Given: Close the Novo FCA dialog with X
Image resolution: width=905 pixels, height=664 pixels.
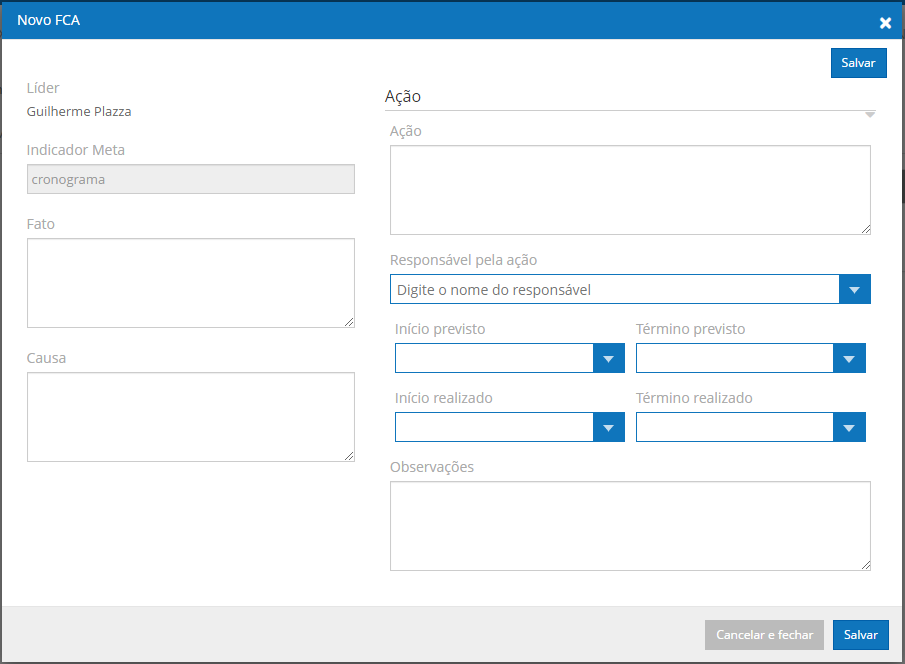Looking at the screenshot, I should pyautogui.click(x=885, y=23).
